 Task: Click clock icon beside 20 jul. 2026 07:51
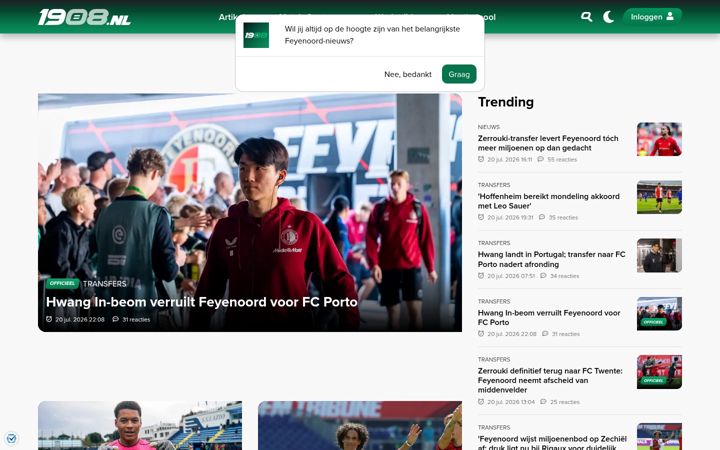481,276
